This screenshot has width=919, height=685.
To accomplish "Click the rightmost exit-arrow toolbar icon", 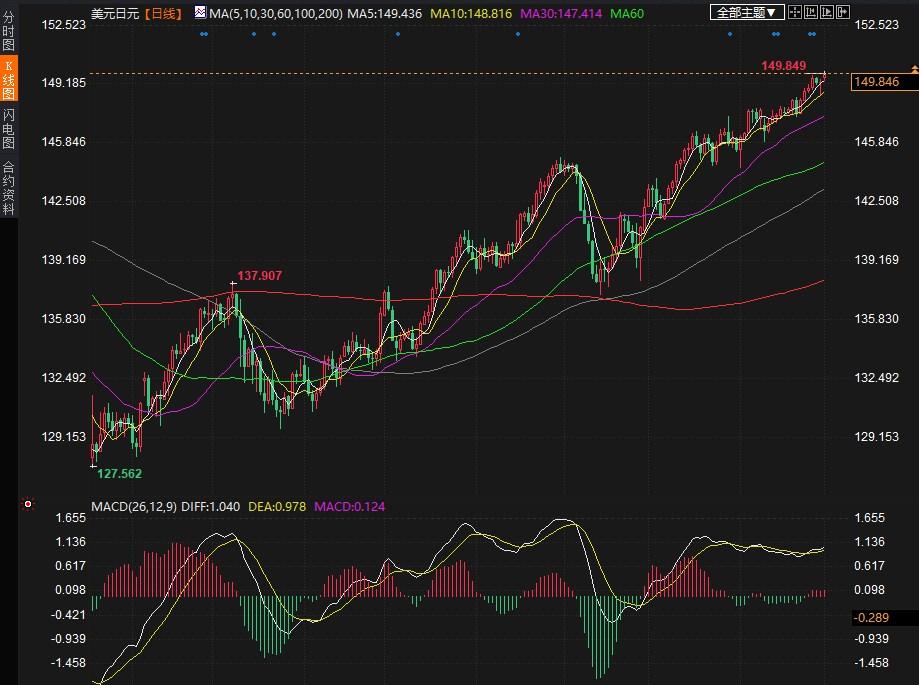I will point(846,12).
